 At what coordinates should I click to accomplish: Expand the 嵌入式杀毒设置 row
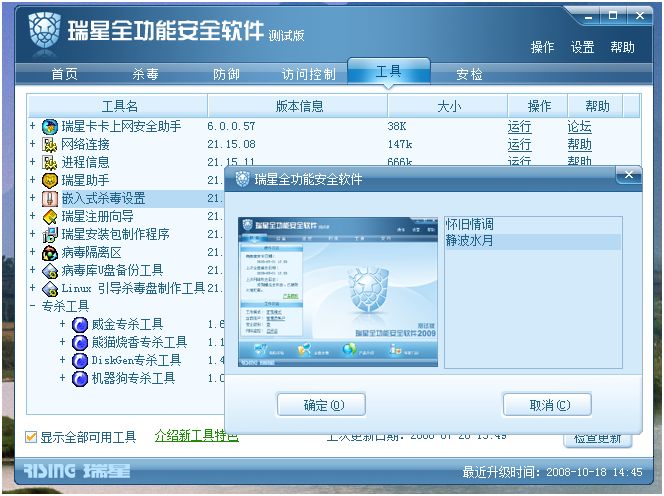click(33, 198)
